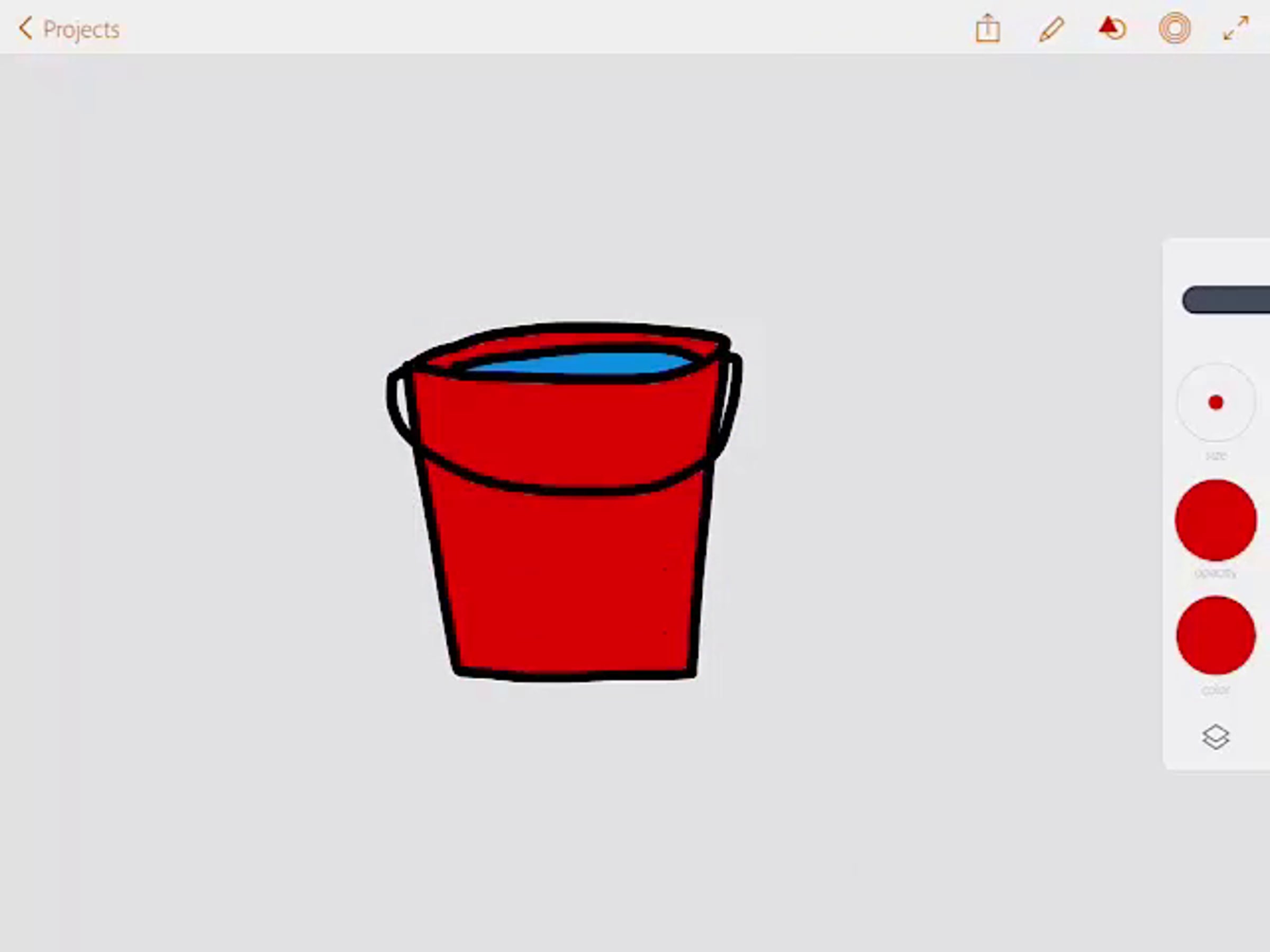Tap the red body of bucket
The height and width of the screenshot is (952, 1270).
point(568,574)
